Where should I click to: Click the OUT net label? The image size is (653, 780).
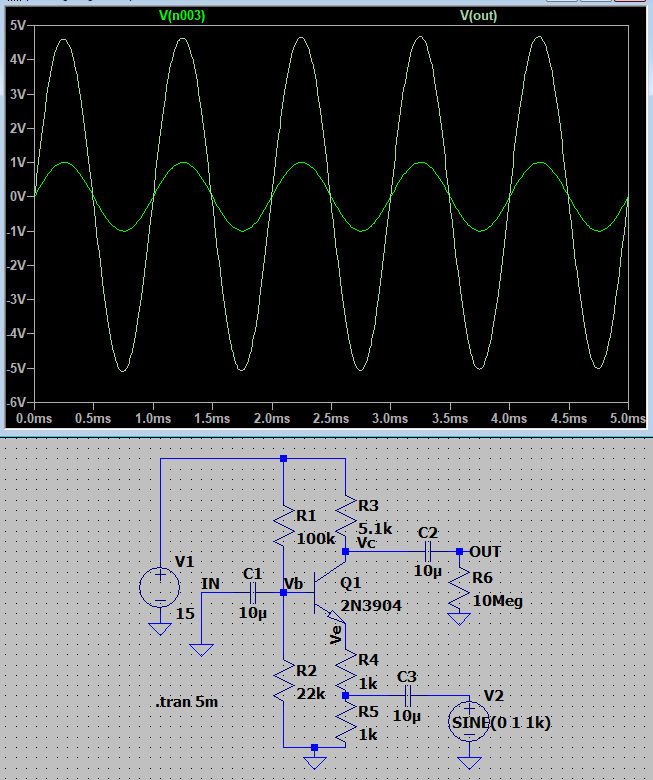tap(485, 552)
